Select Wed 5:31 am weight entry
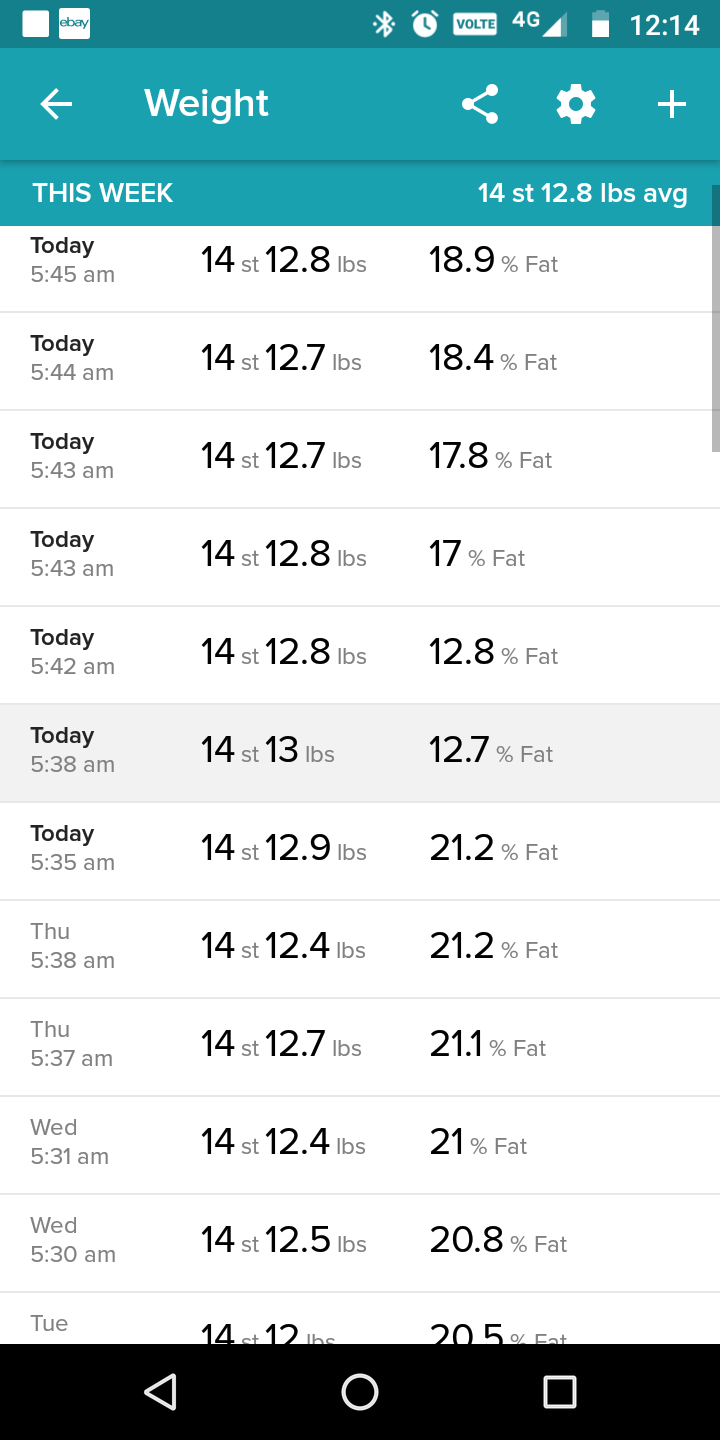The width and height of the screenshot is (720, 1440). click(x=360, y=1145)
